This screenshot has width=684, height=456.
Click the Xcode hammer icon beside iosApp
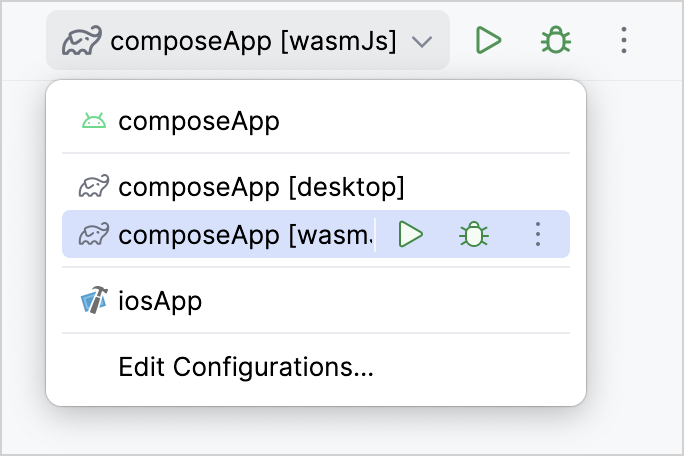tap(94, 300)
